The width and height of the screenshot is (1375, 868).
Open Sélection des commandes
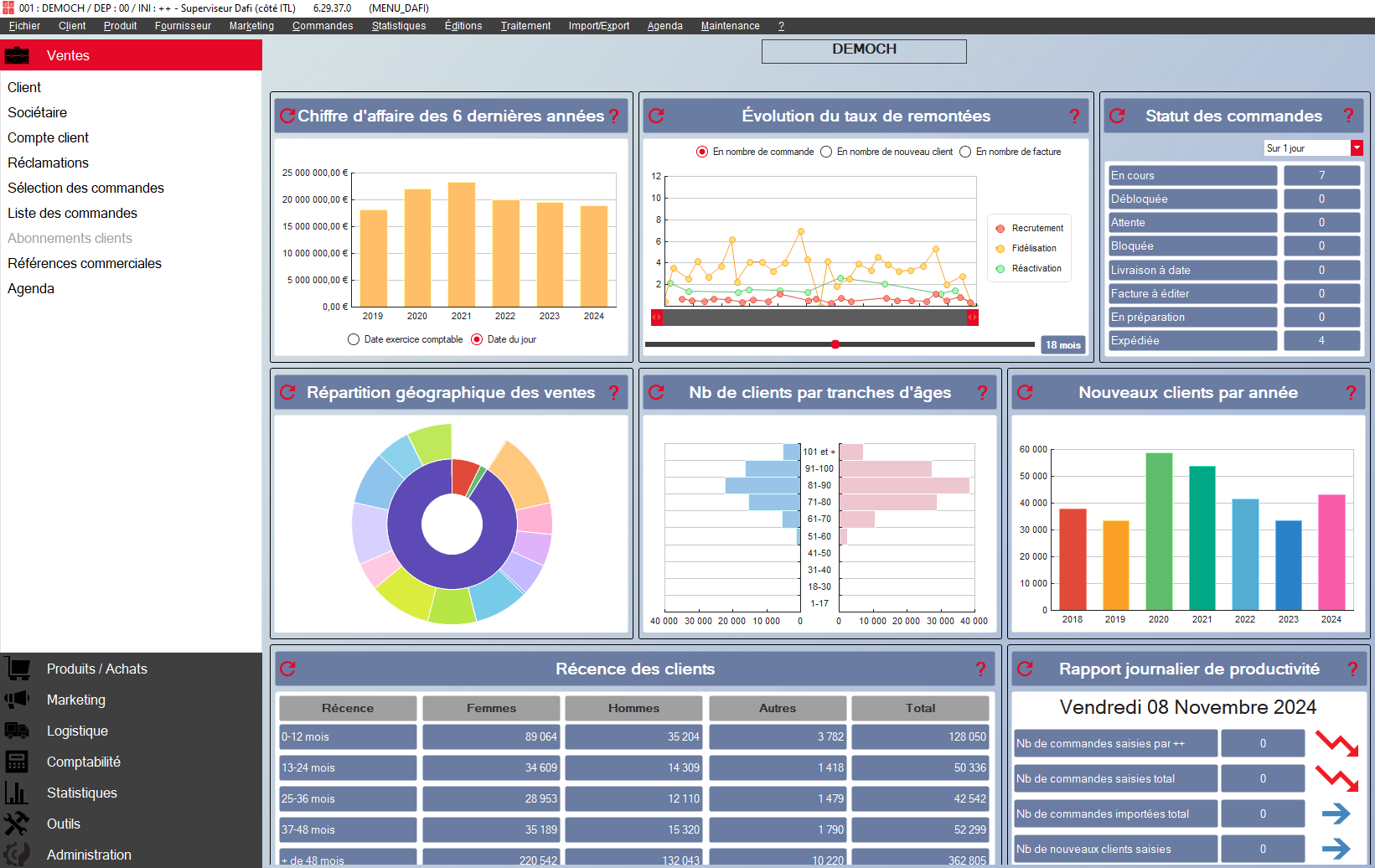pyautogui.click(x=85, y=189)
